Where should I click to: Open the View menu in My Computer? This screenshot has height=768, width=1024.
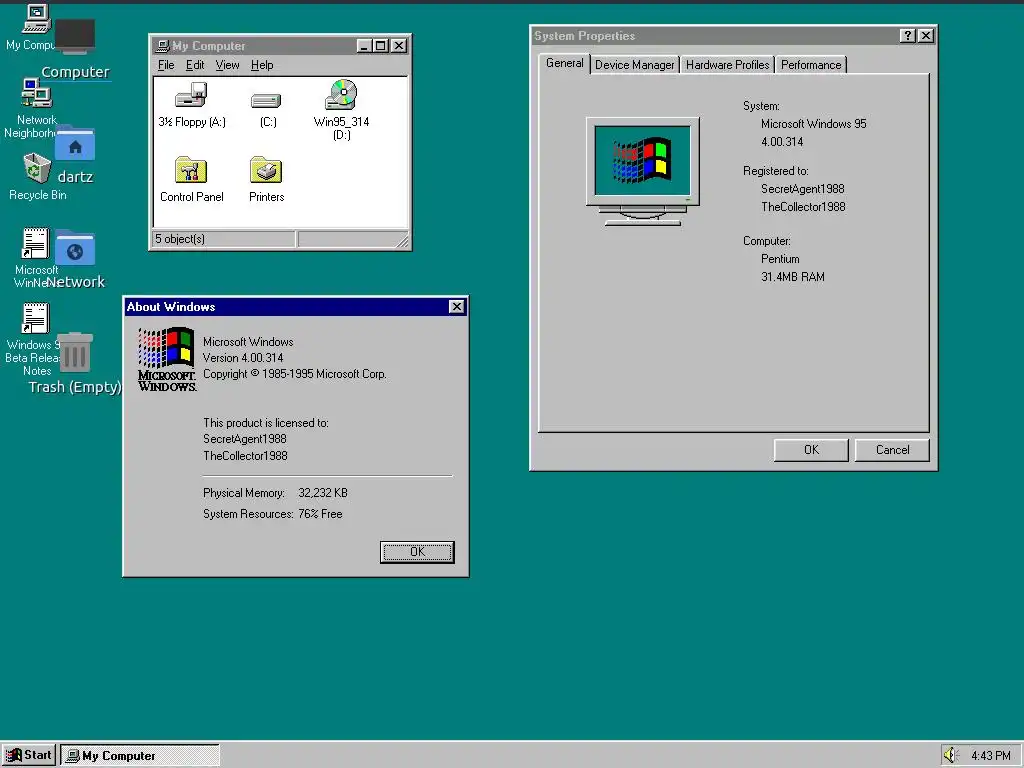click(x=227, y=65)
